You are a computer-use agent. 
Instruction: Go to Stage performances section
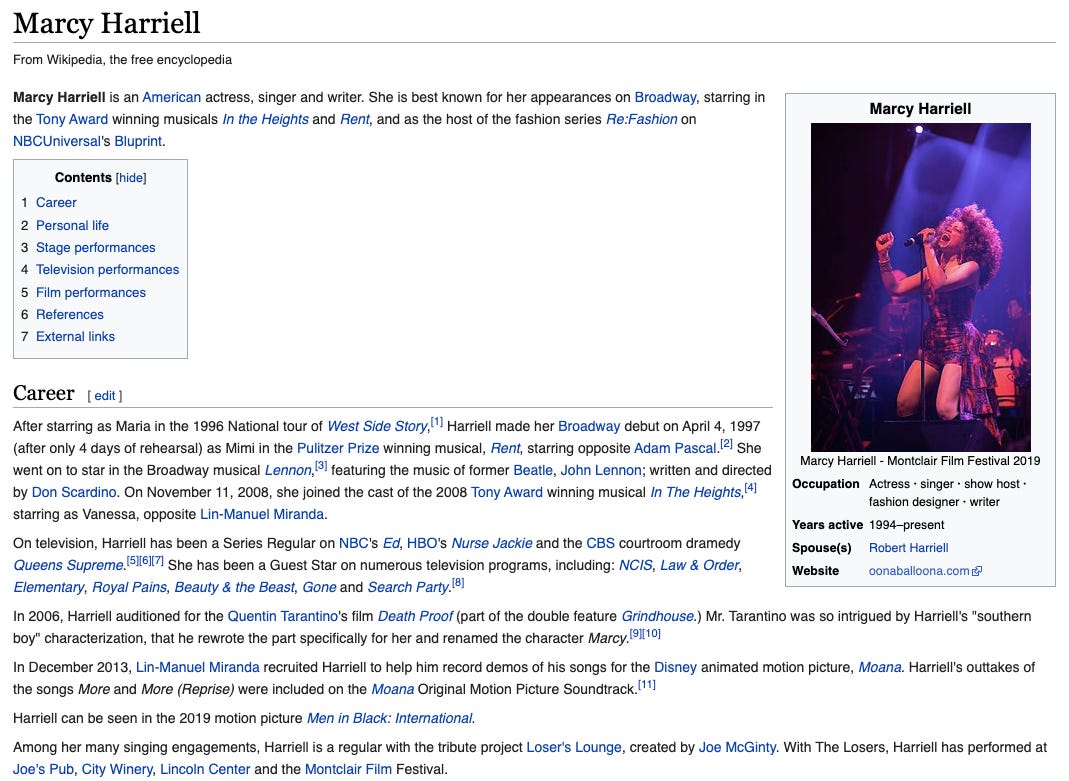[x=95, y=247]
